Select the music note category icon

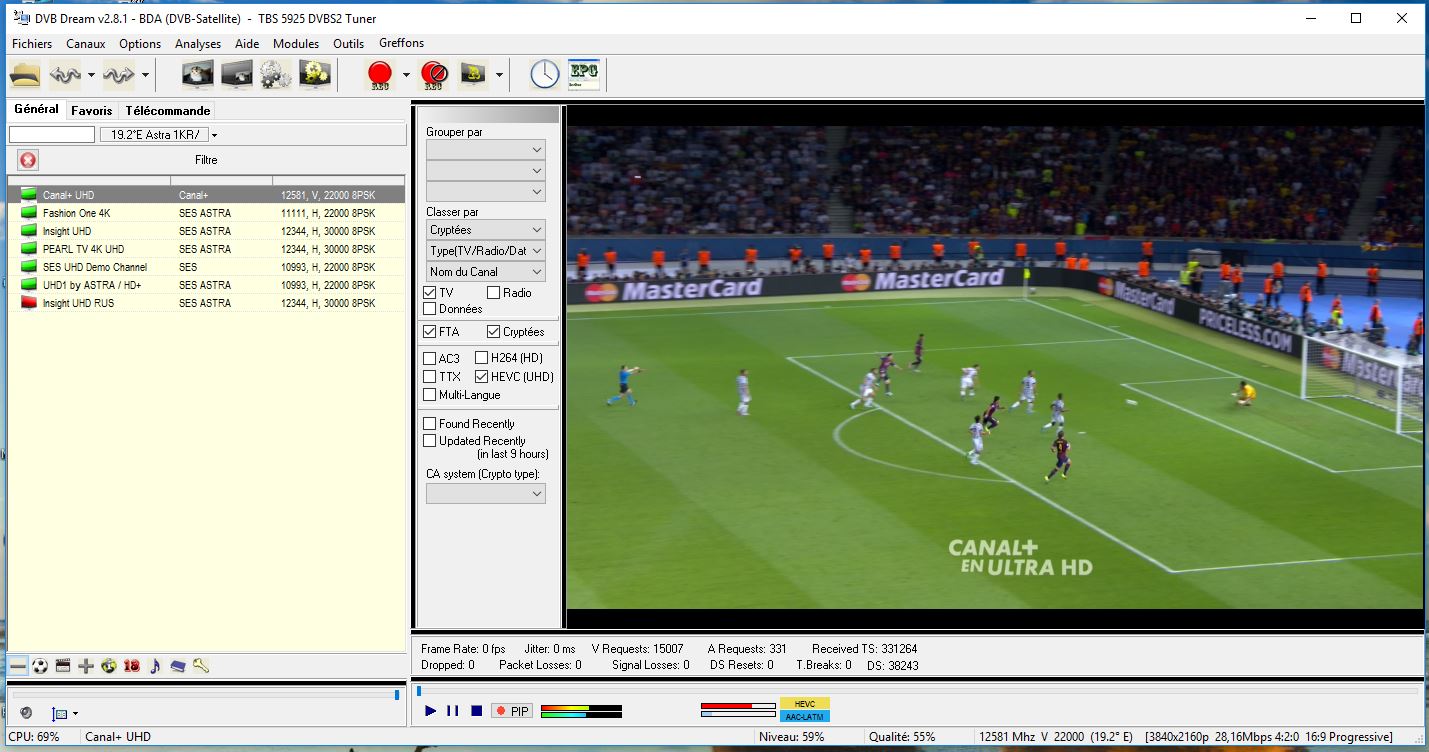point(155,665)
